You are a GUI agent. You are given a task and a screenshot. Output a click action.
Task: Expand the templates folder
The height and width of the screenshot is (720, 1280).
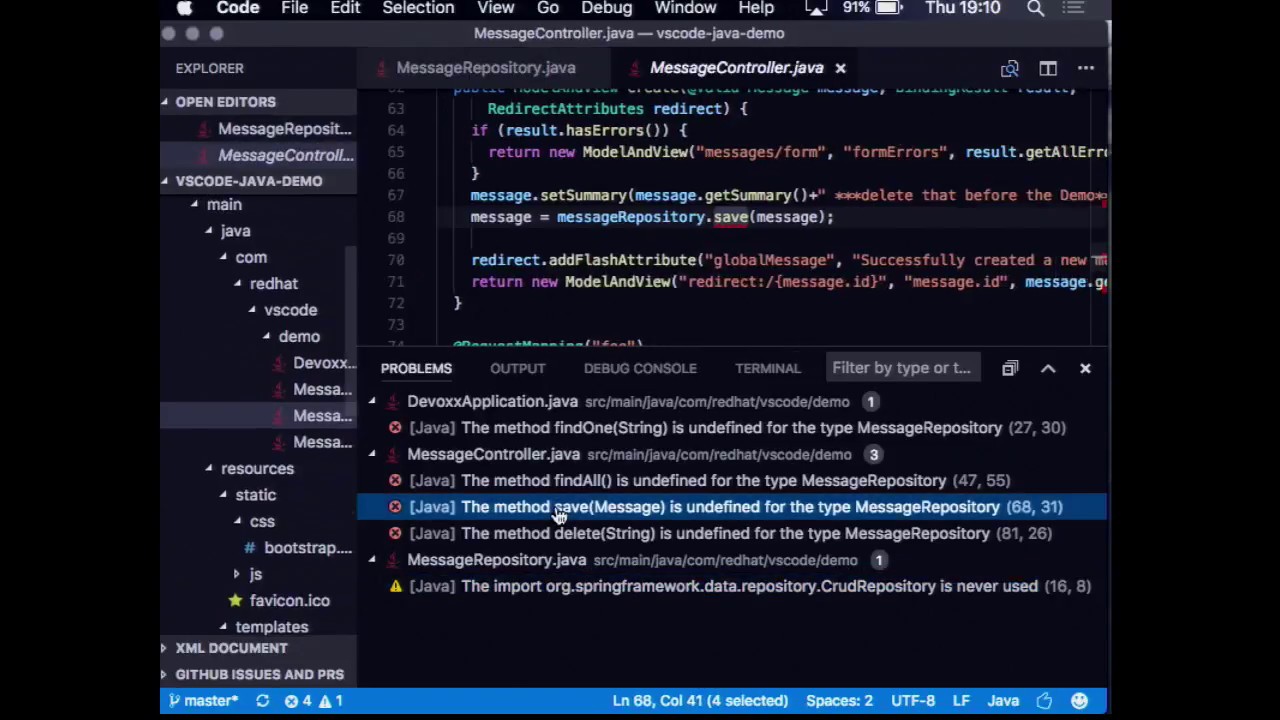coord(271,627)
